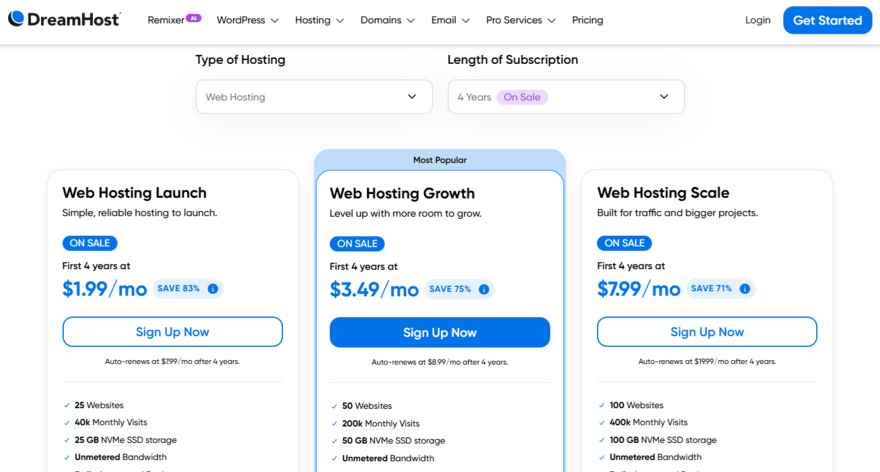Click ON SALE badge on Launch plan
The width and height of the screenshot is (880, 472).
point(90,243)
